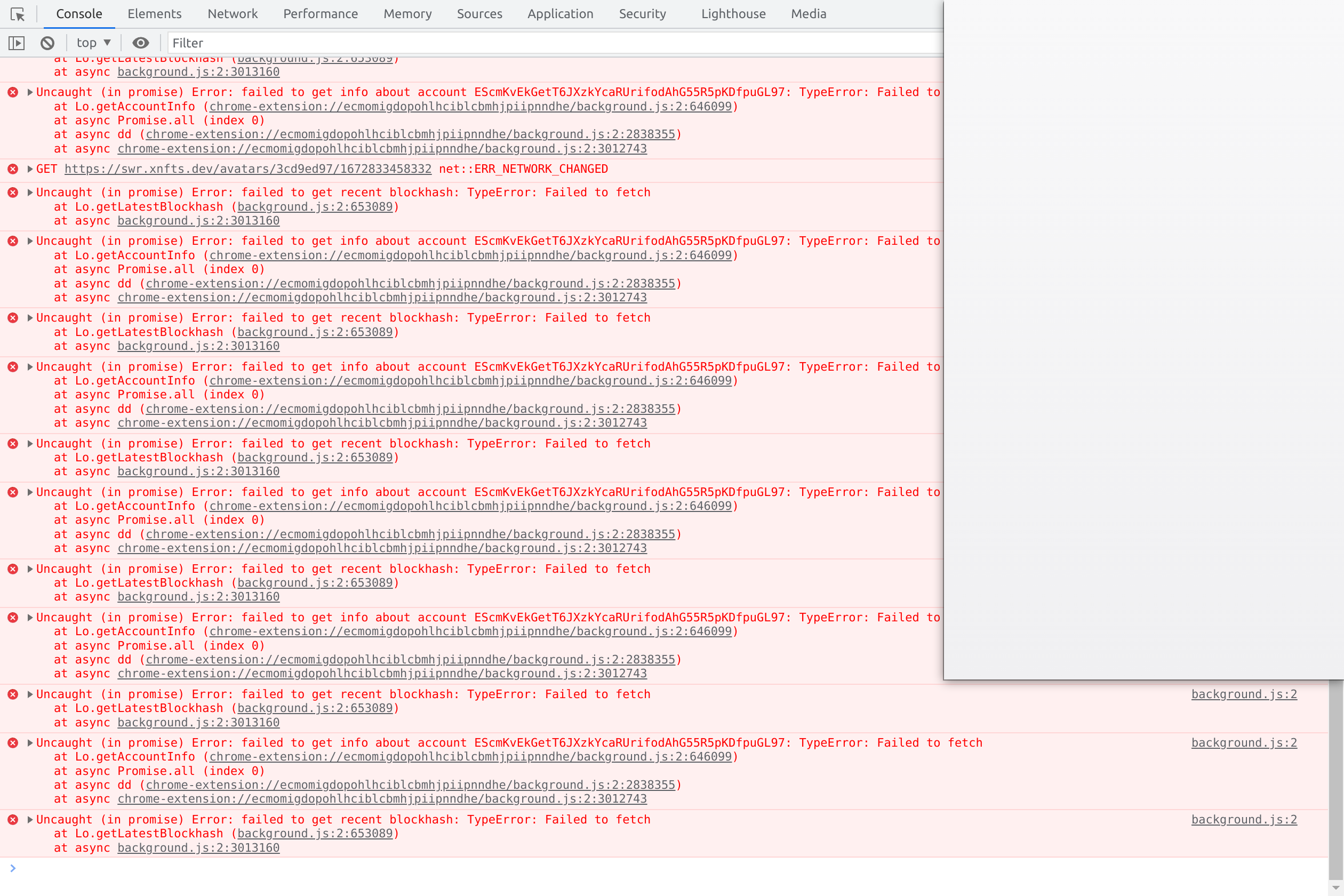Open the swr.xnfts.dev avatar URL
The width and height of the screenshot is (1344, 896).
248,169
